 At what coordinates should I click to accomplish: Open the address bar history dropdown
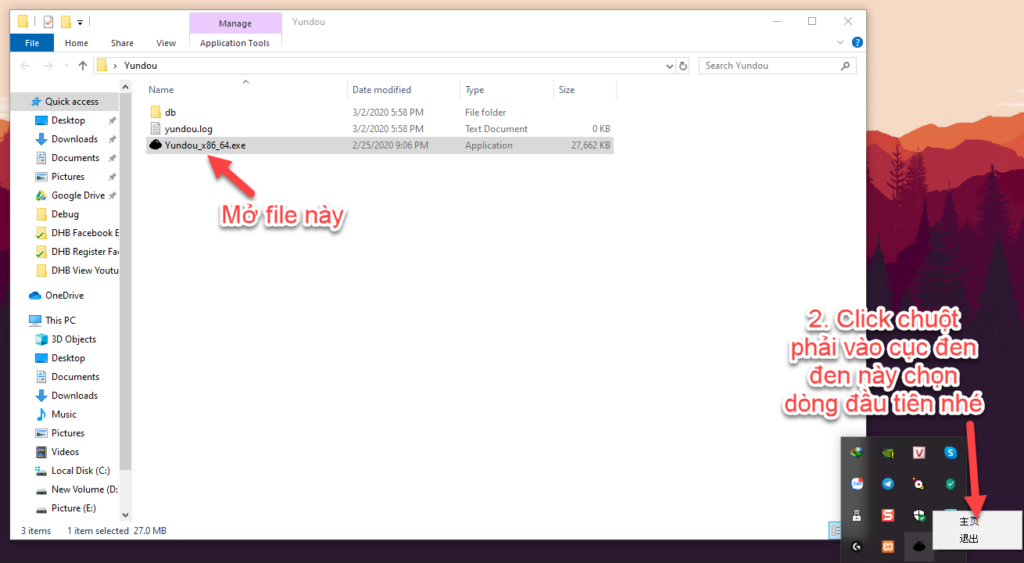(x=669, y=65)
